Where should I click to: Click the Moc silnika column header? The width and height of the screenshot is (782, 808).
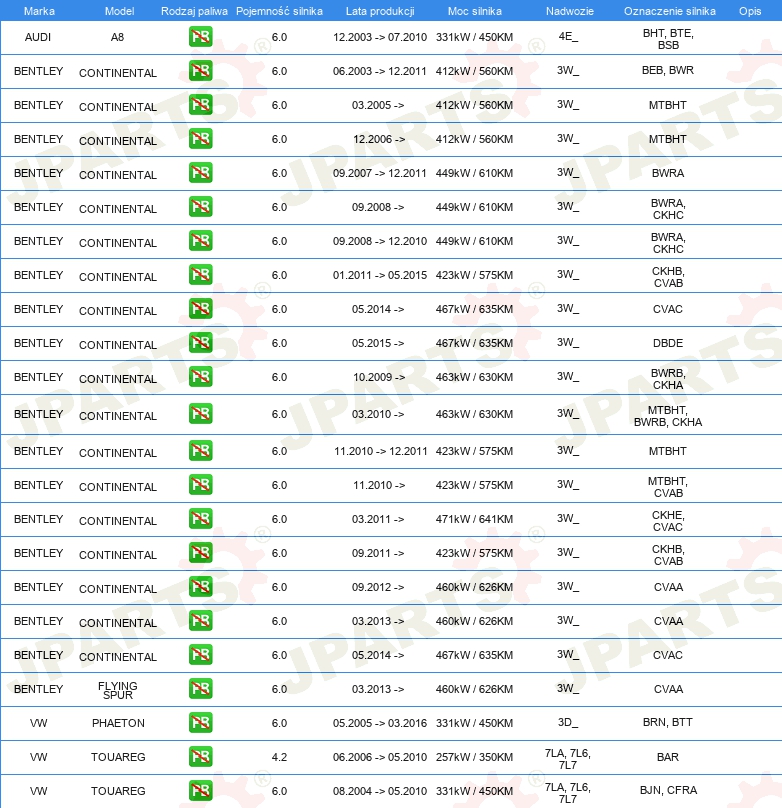click(474, 11)
